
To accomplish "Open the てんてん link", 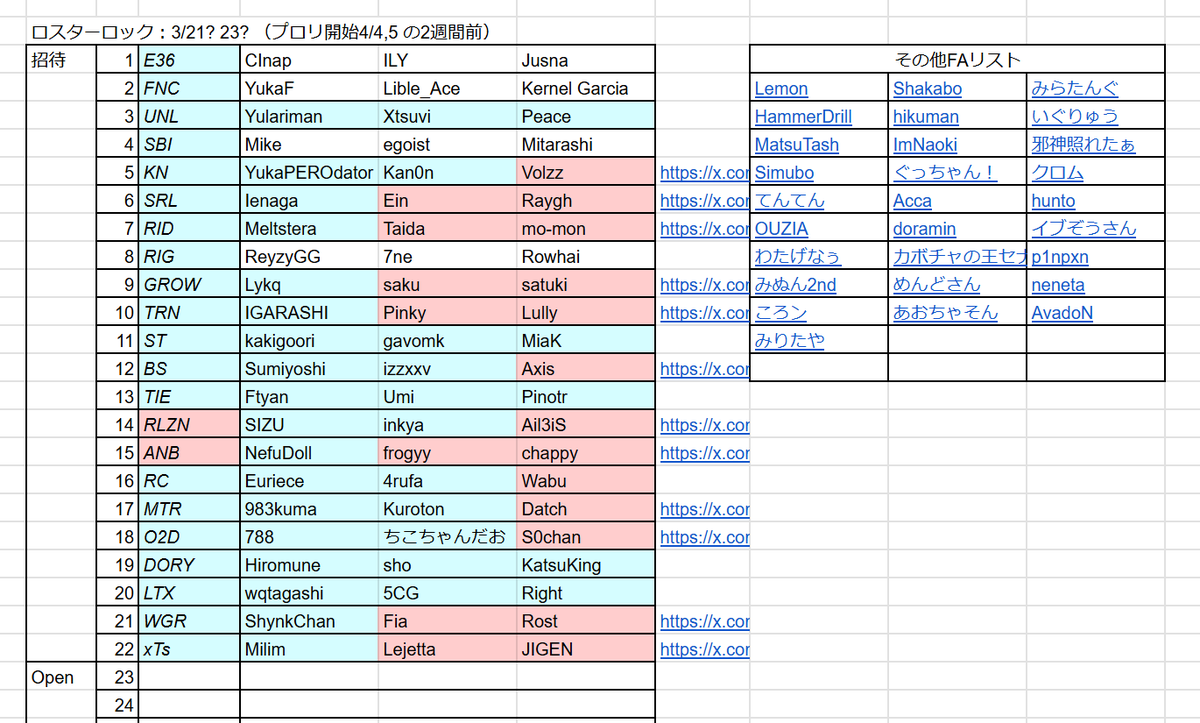I will click(x=790, y=200).
